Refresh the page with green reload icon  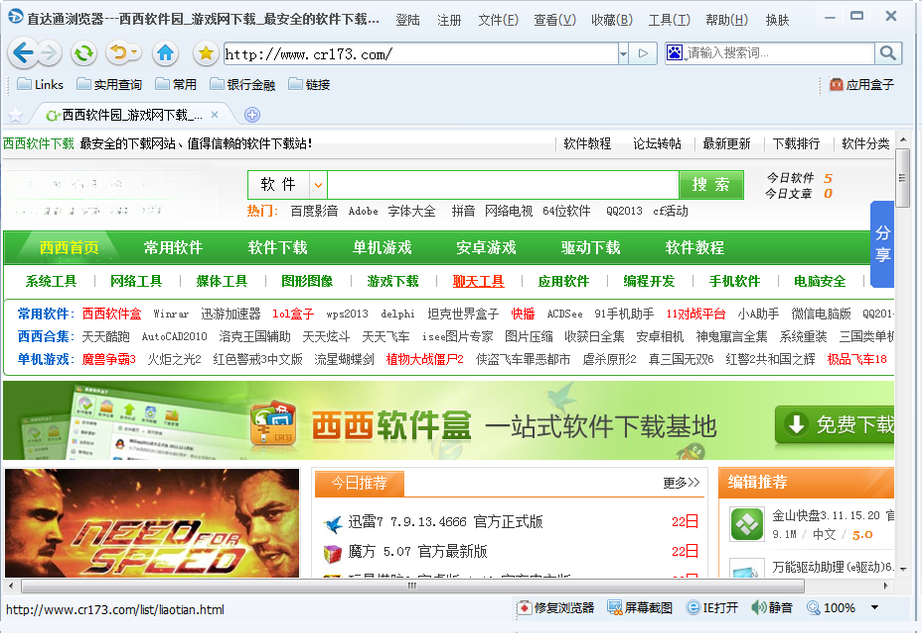pos(84,53)
